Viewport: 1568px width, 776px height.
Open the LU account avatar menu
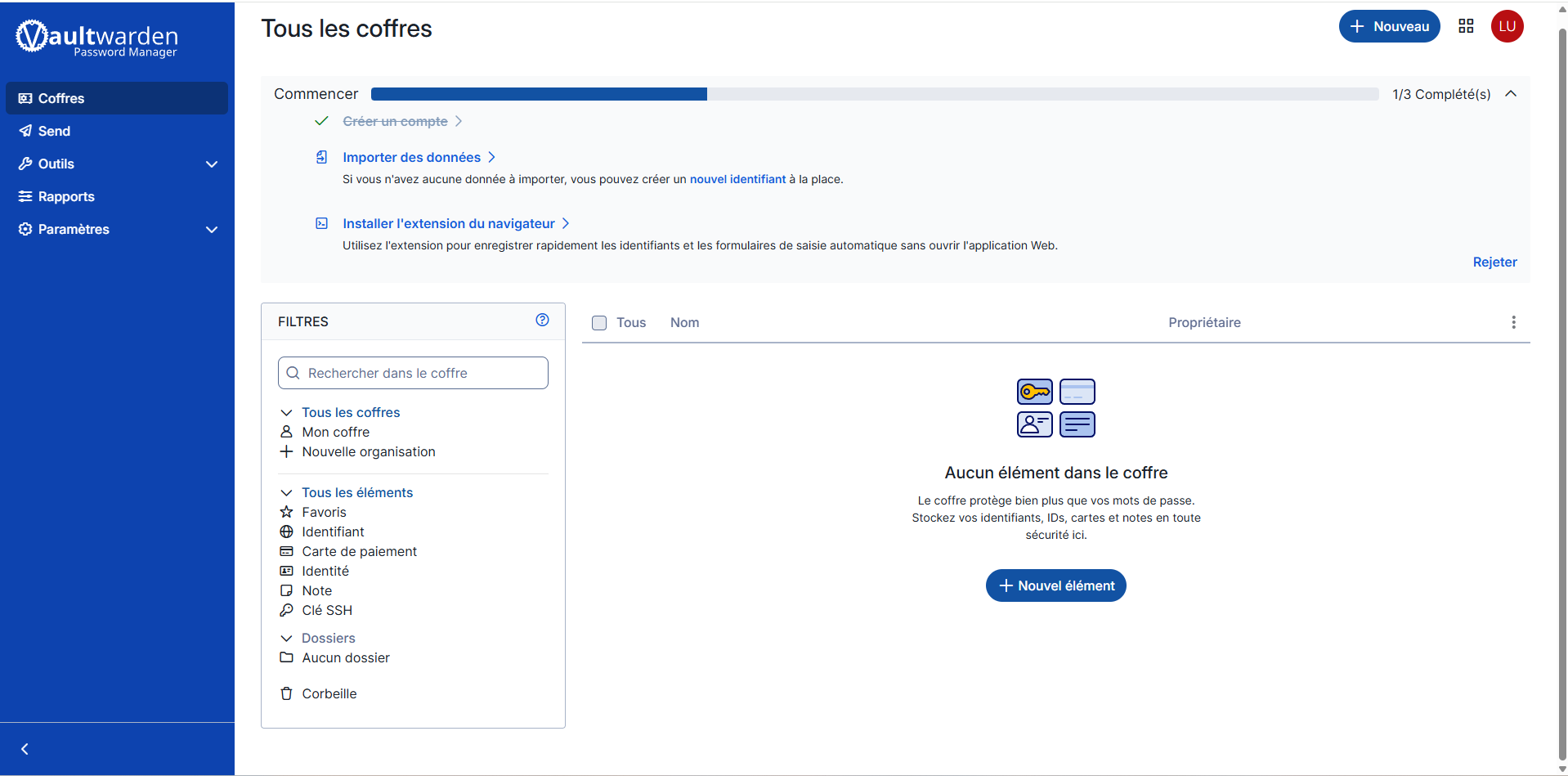point(1508,26)
